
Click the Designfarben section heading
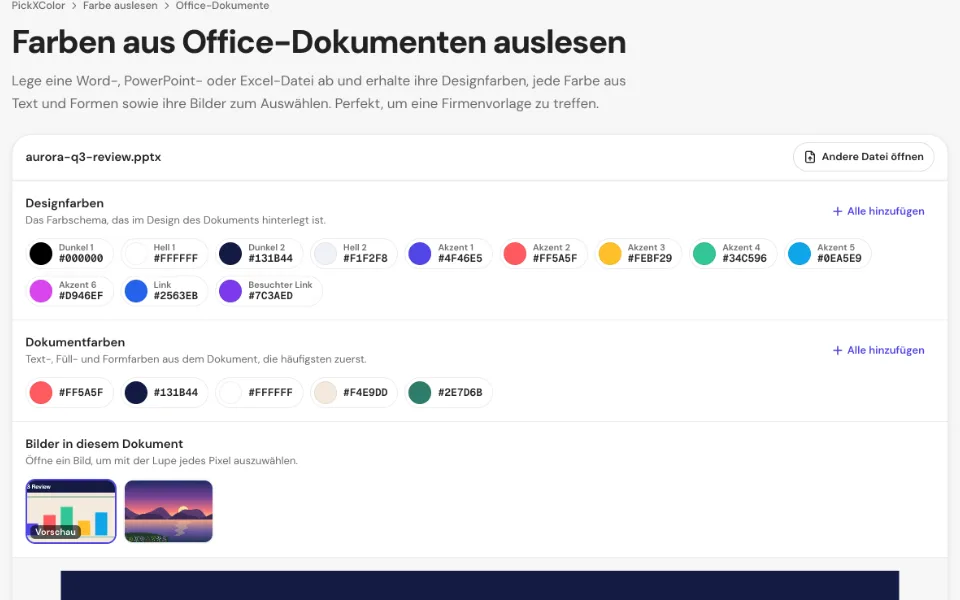[64, 203]
